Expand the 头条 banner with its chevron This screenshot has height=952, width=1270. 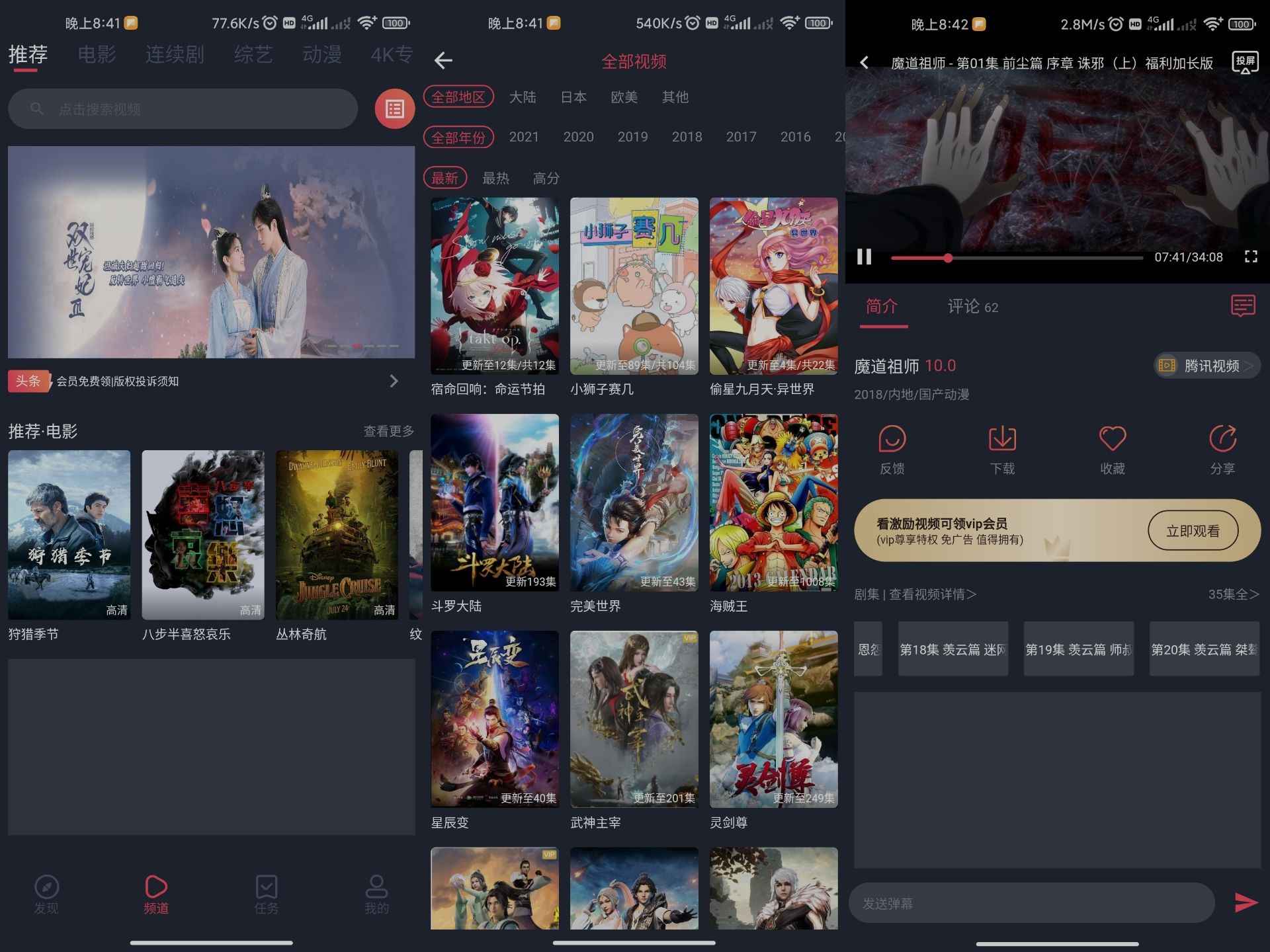[x=395, y=381]
